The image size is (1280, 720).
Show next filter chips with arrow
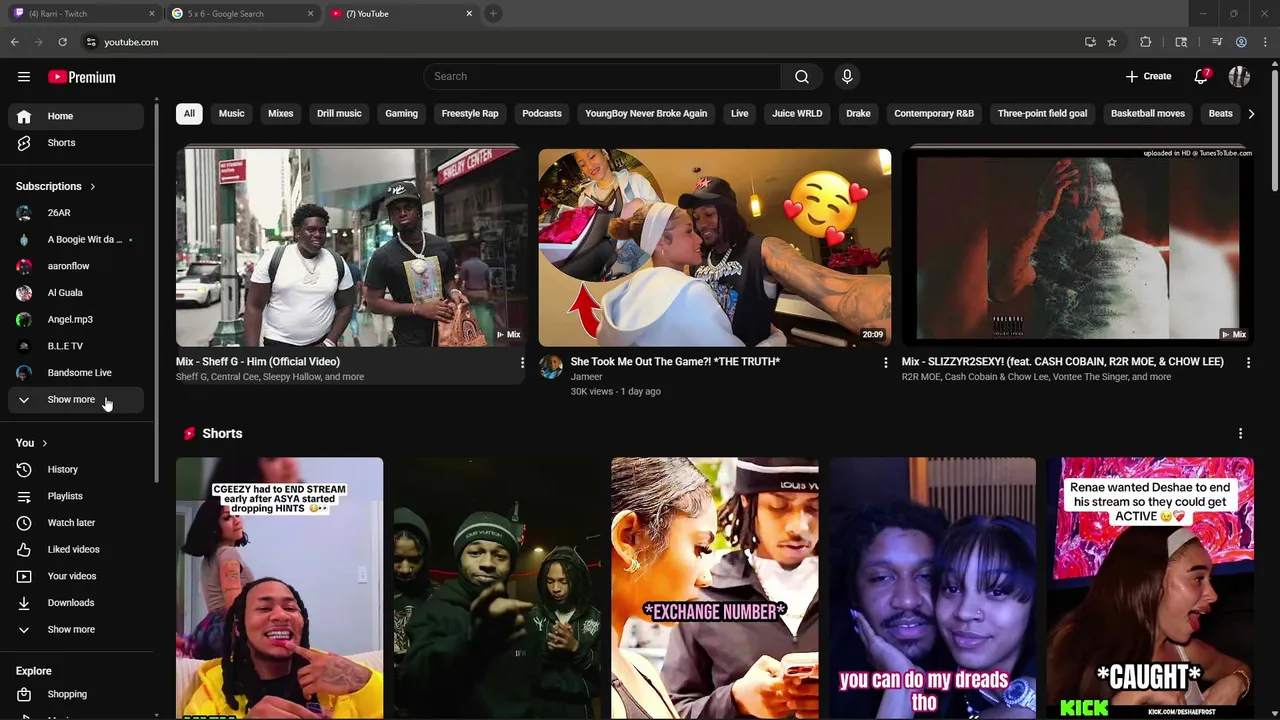1251,114
